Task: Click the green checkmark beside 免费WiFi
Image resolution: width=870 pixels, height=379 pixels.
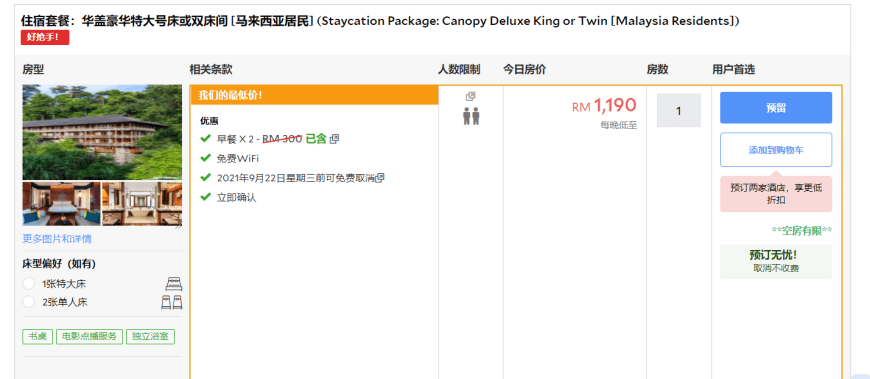Action: click(206, 158)
